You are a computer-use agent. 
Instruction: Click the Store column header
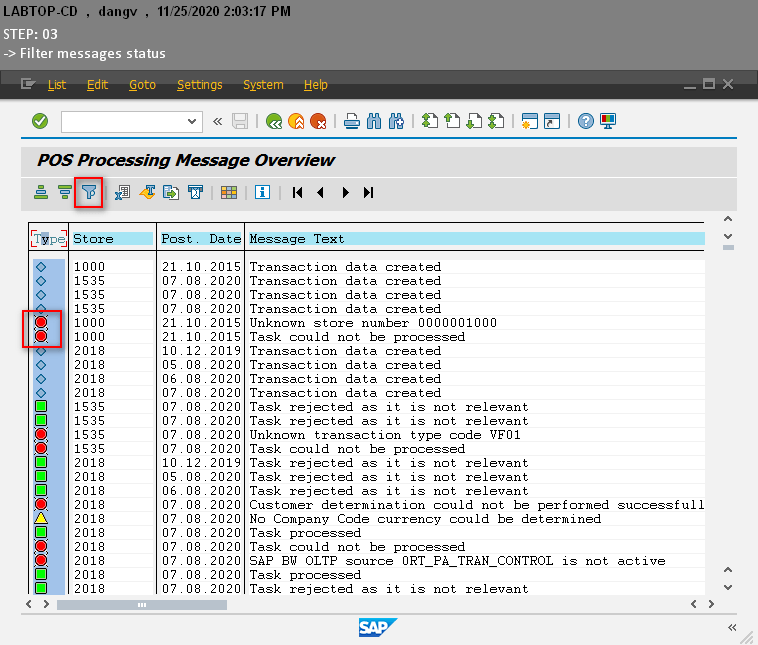[111, 239]
